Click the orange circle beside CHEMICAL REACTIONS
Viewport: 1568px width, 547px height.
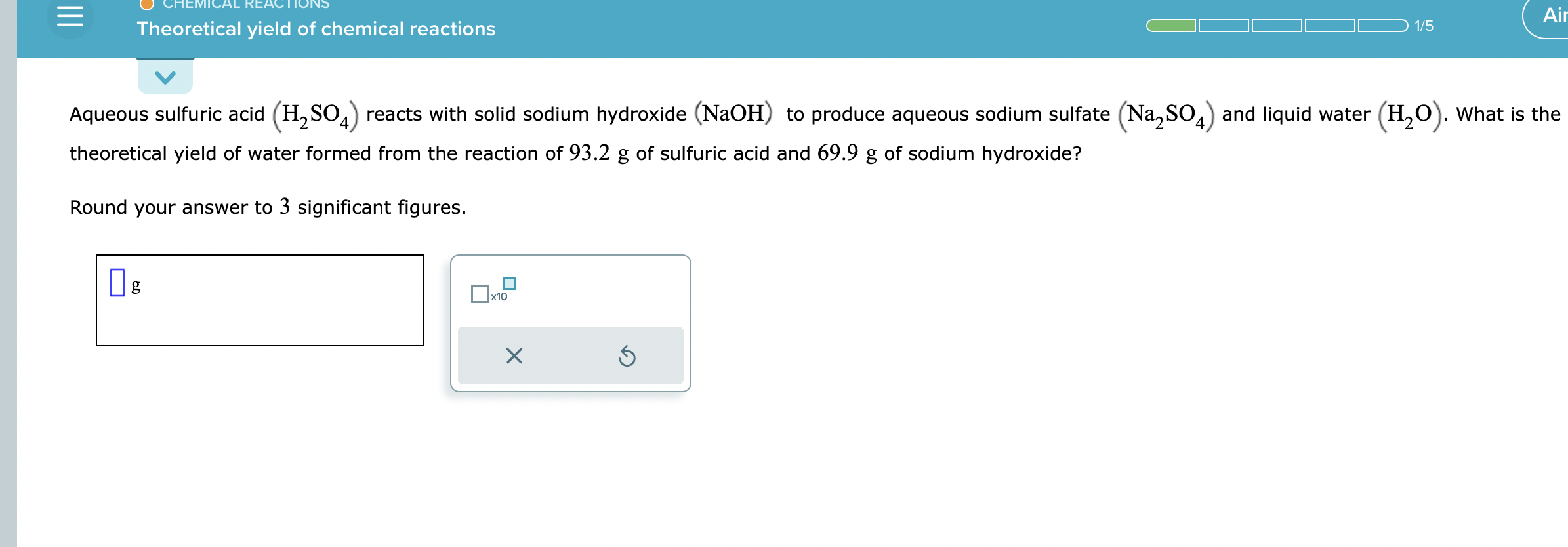146,4
